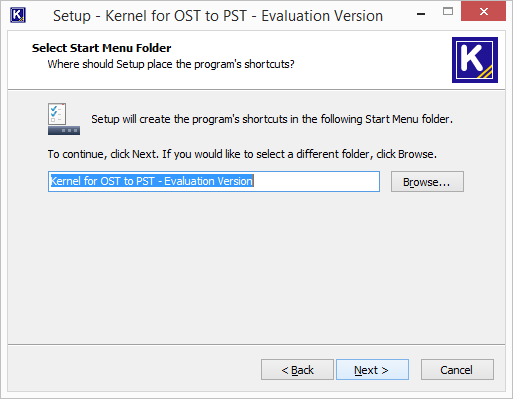Open the Browse... folder dialog
Image resolution: width=513 pixels, height=399 pixels.
point(427,182)
